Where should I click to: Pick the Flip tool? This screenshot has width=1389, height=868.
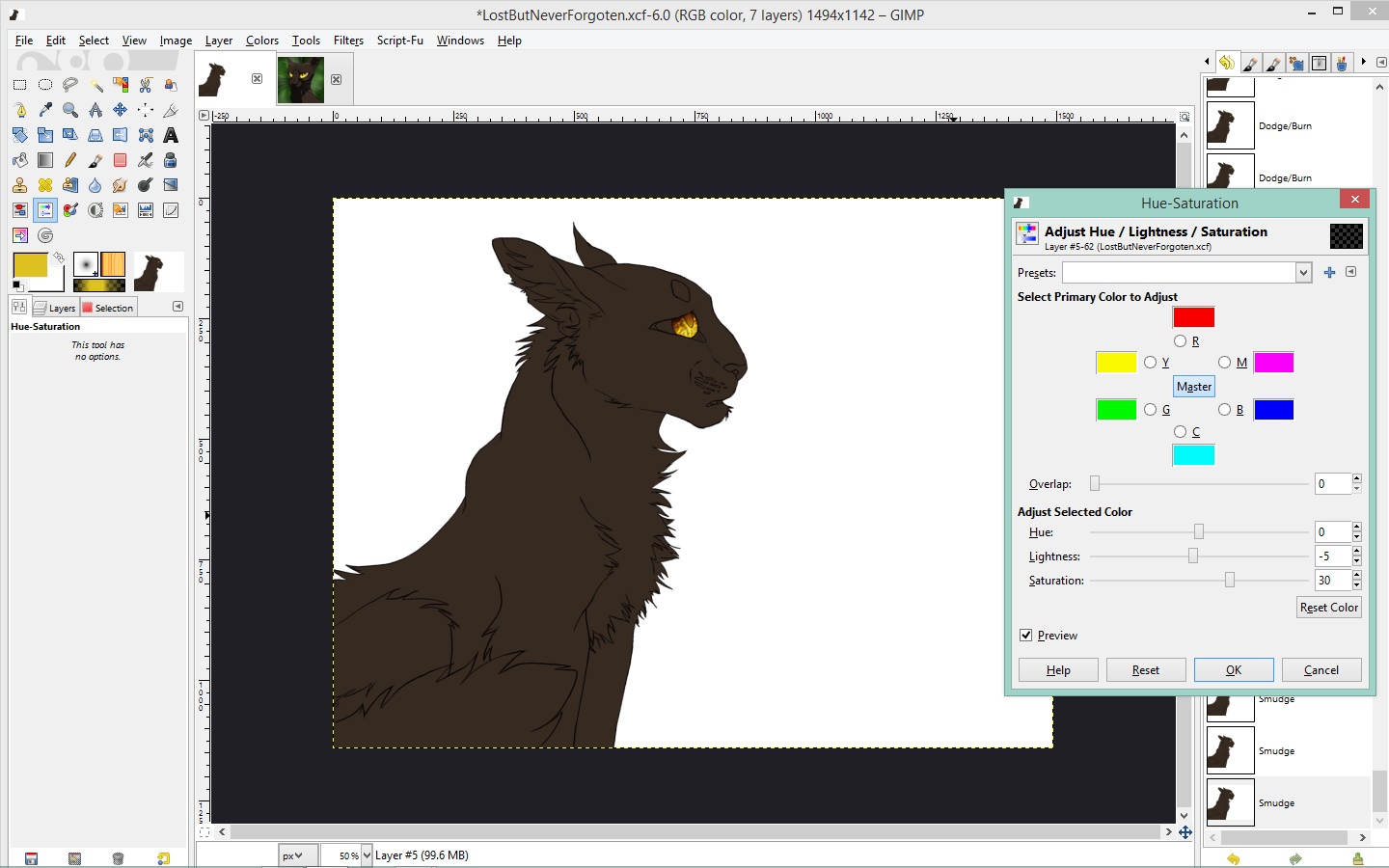click(x=121, y=135)
